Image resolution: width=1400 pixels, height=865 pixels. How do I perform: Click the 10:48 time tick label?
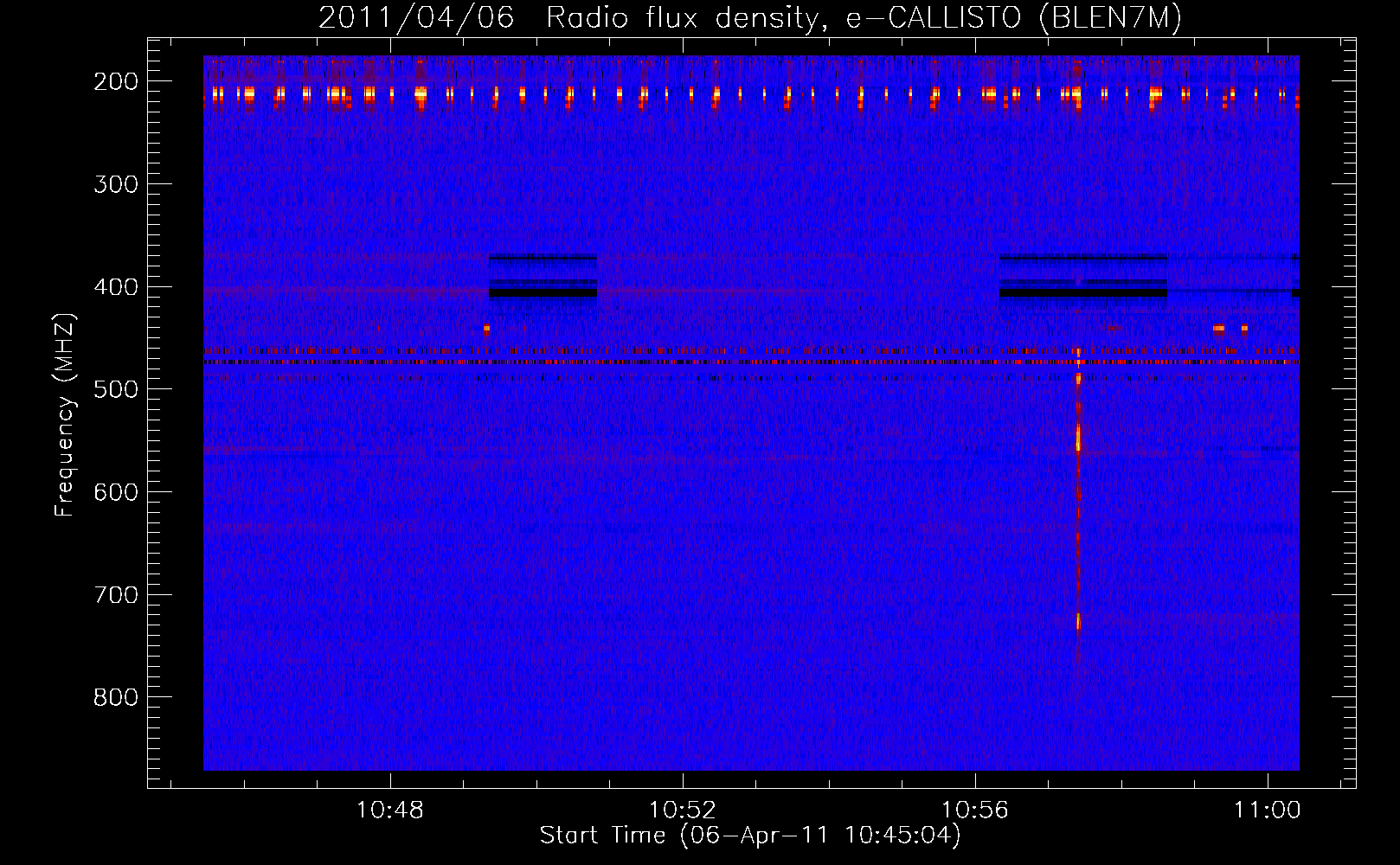pos(390,811)
